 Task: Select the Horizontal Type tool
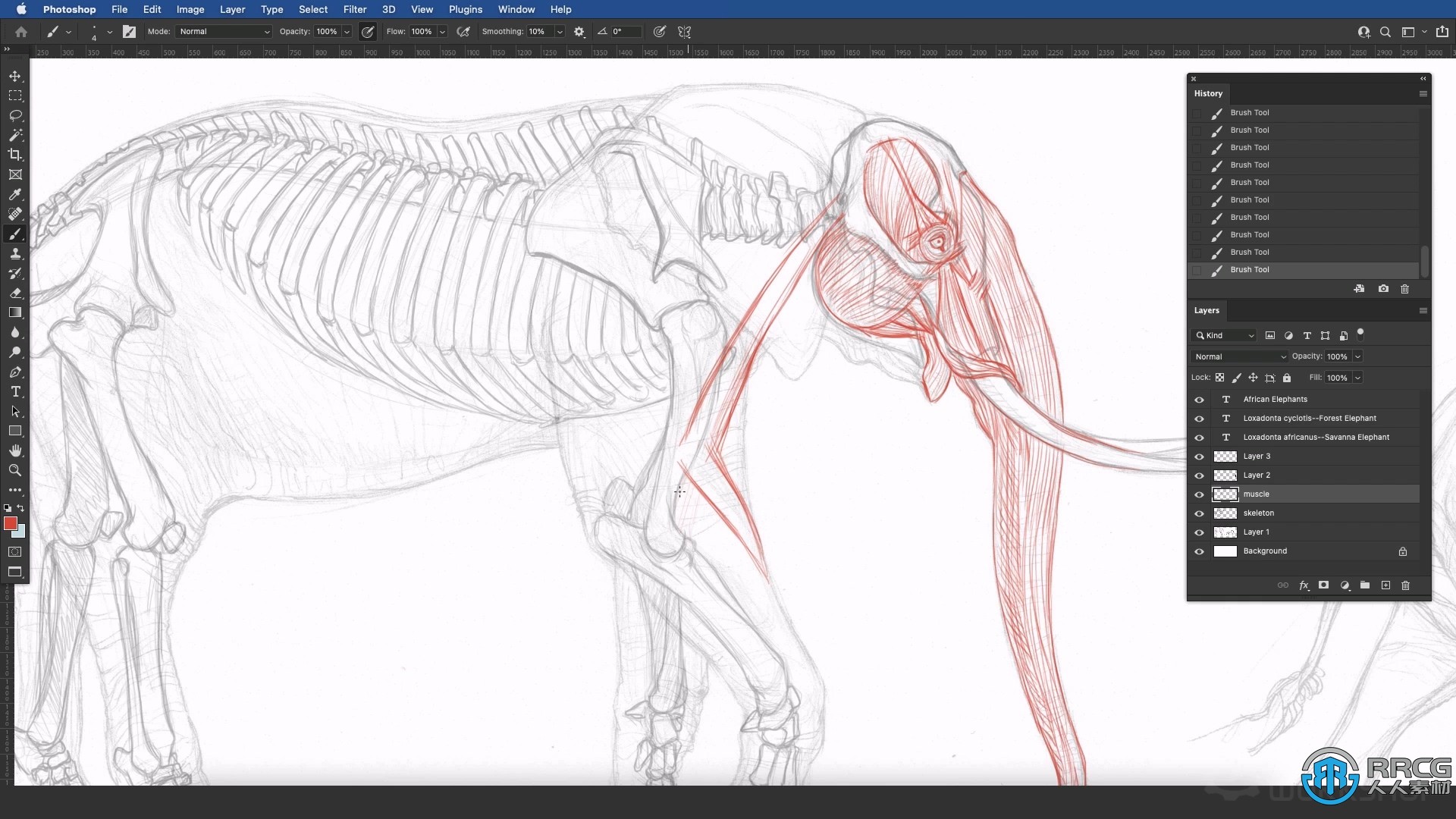[15, 391]
